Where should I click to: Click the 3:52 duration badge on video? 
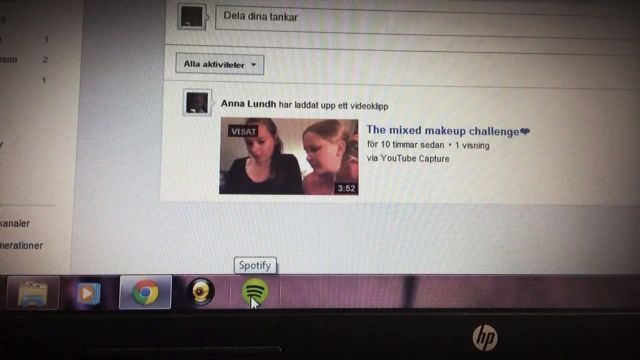pos(346,188)
